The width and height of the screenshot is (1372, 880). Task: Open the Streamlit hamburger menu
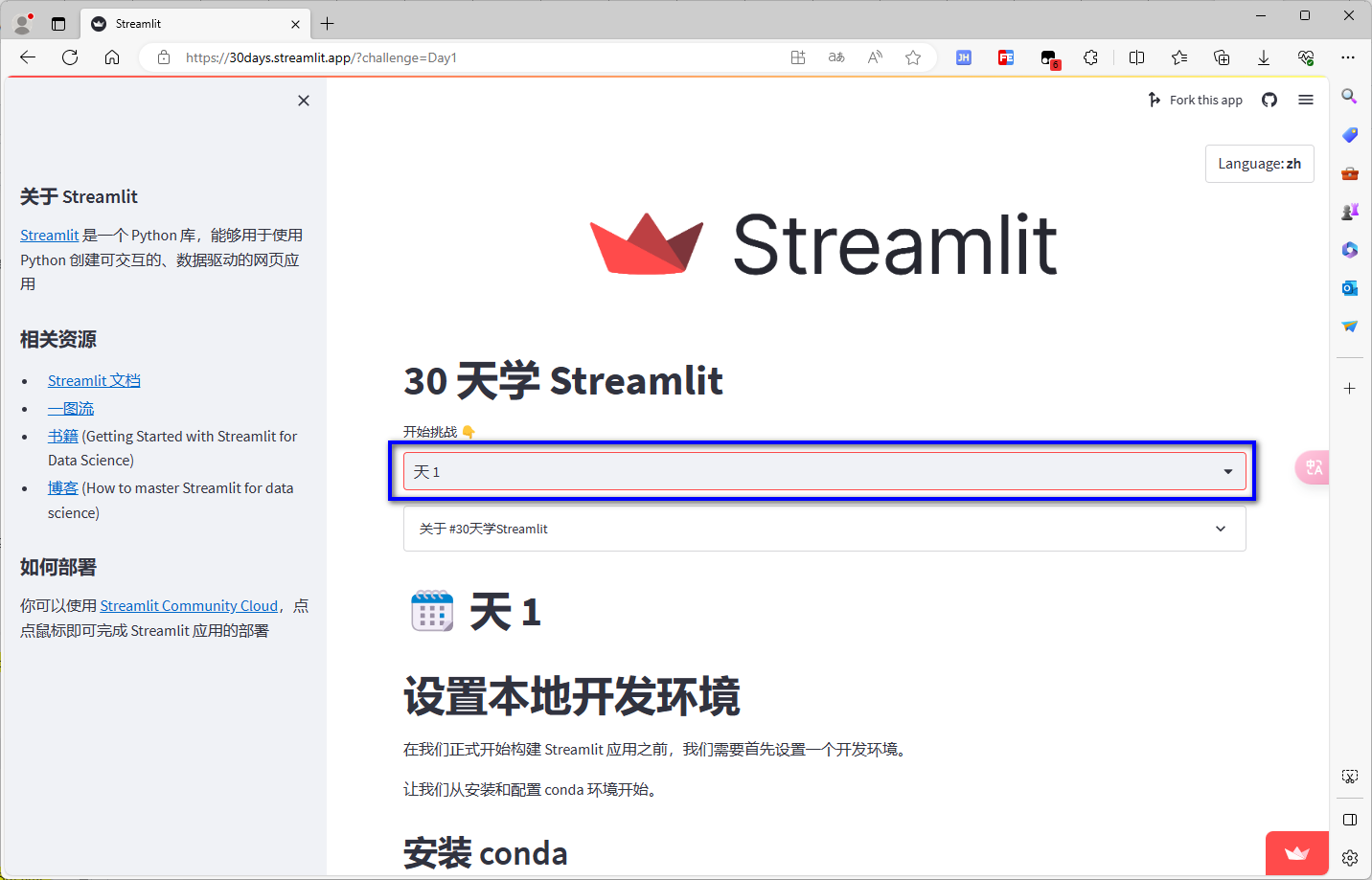pyautogui.click(x=1306, y=100)
